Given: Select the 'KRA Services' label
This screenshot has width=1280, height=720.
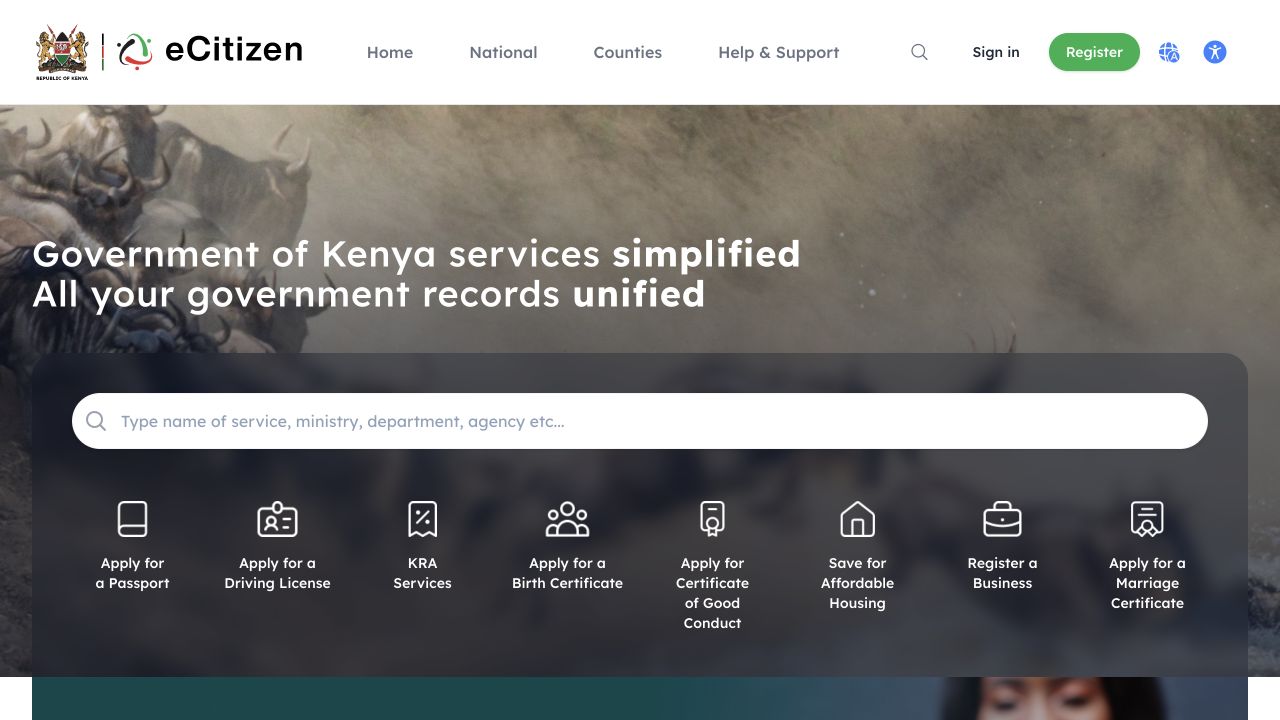Looking at the screenshot, I should [x=422, y=573].
